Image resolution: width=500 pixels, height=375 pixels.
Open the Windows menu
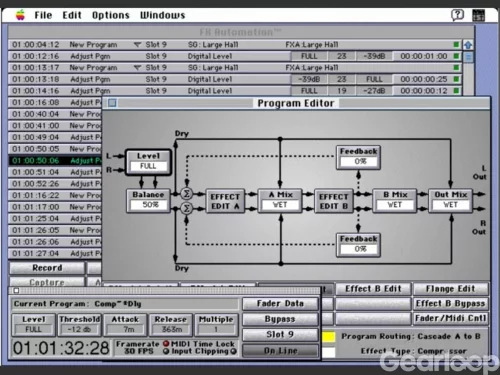[x=162, y=15]
